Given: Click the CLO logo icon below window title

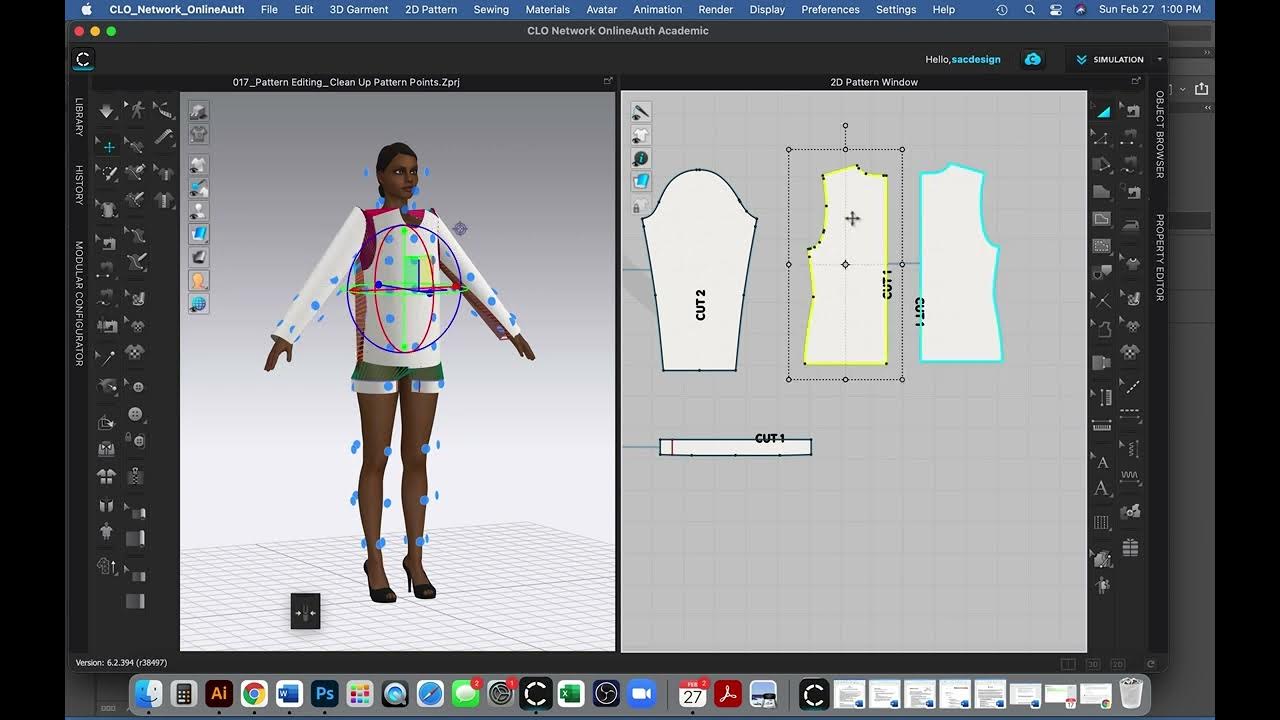Looking at the screenshot, I should click(x=83, y=59).
